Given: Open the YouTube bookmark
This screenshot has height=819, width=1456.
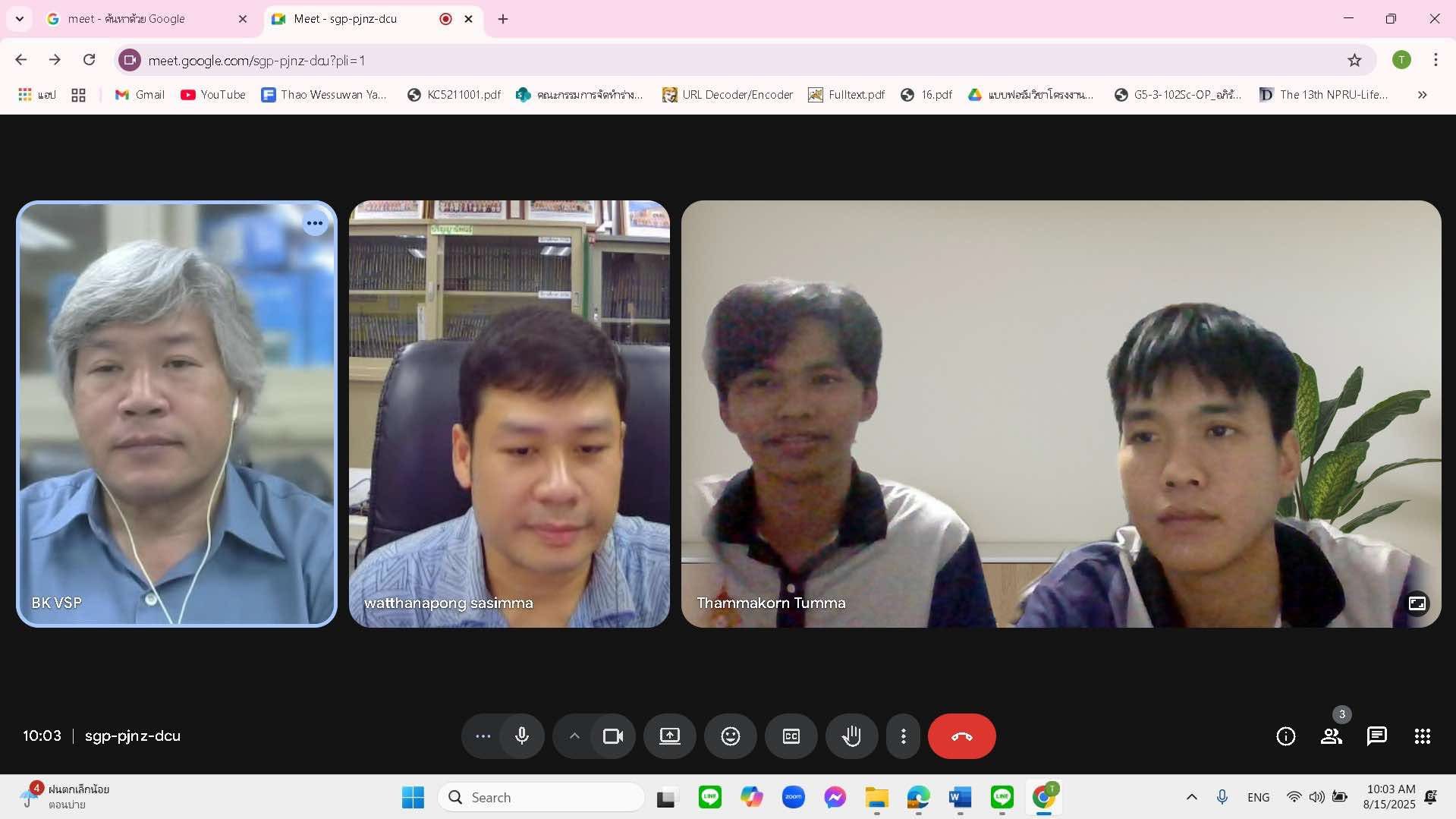Looking at the screenshot, I should pos(213,95).
